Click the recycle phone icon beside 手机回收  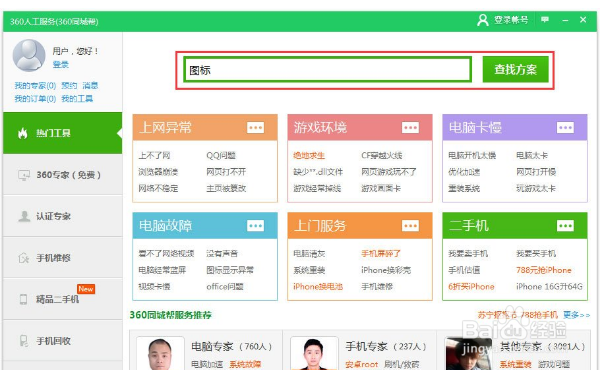[23, 340]
